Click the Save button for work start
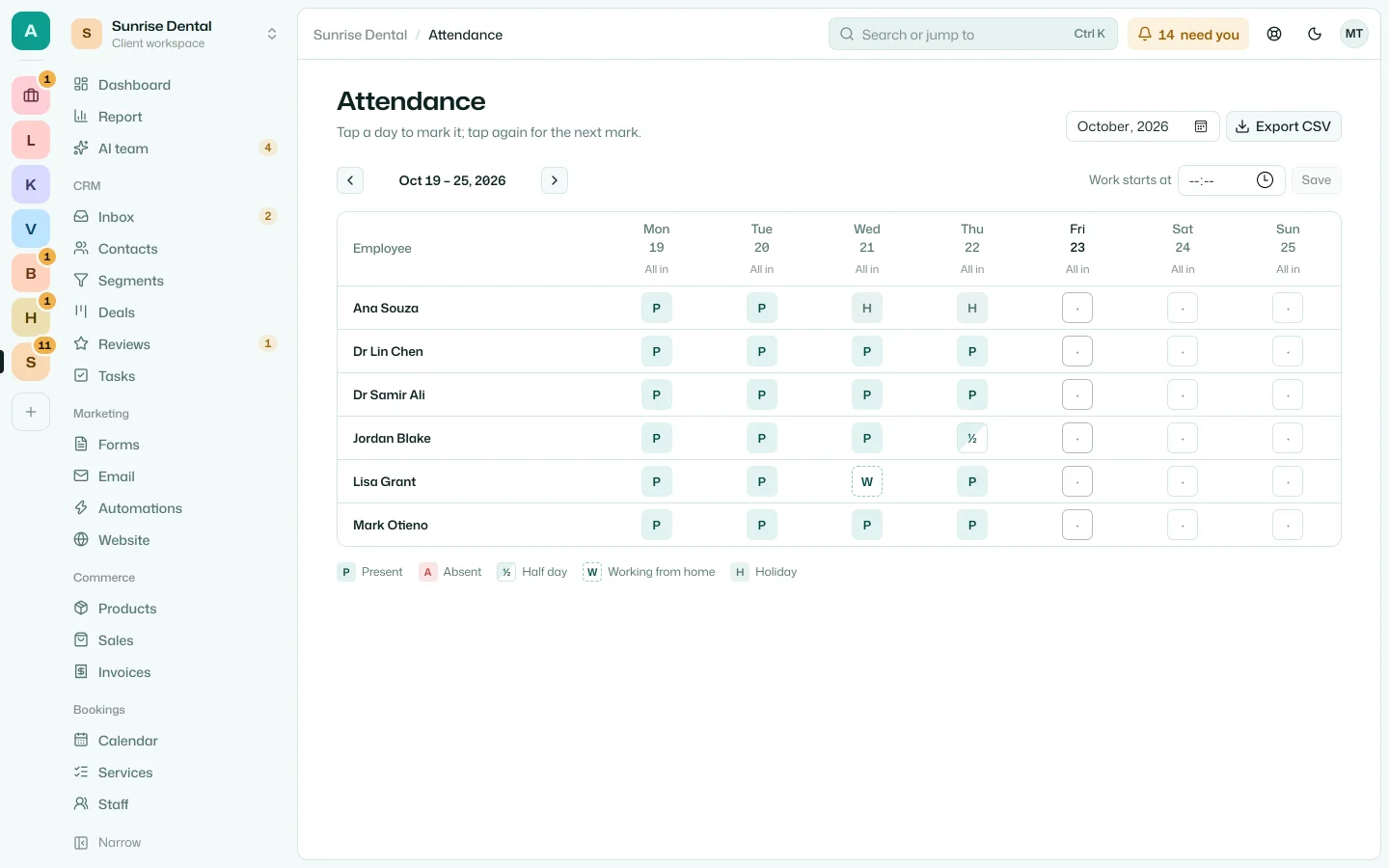Image resolution: width=1389 pixels, height=868 pixels. tap(1316, 180)
